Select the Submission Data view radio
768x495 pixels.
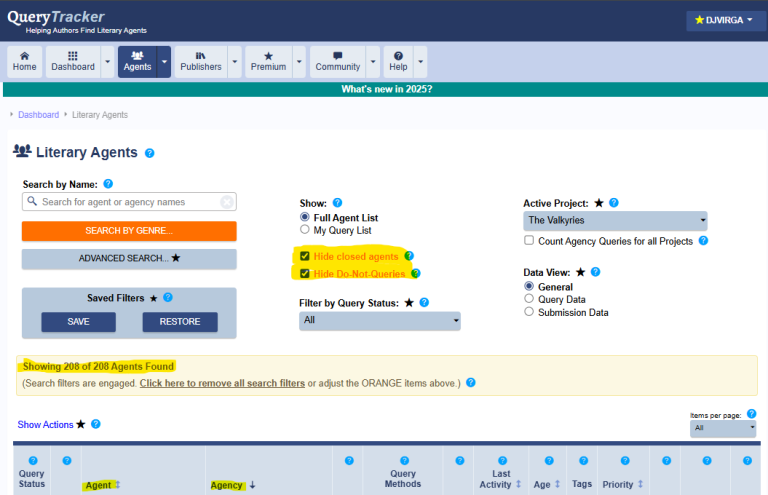pos(529,312)
